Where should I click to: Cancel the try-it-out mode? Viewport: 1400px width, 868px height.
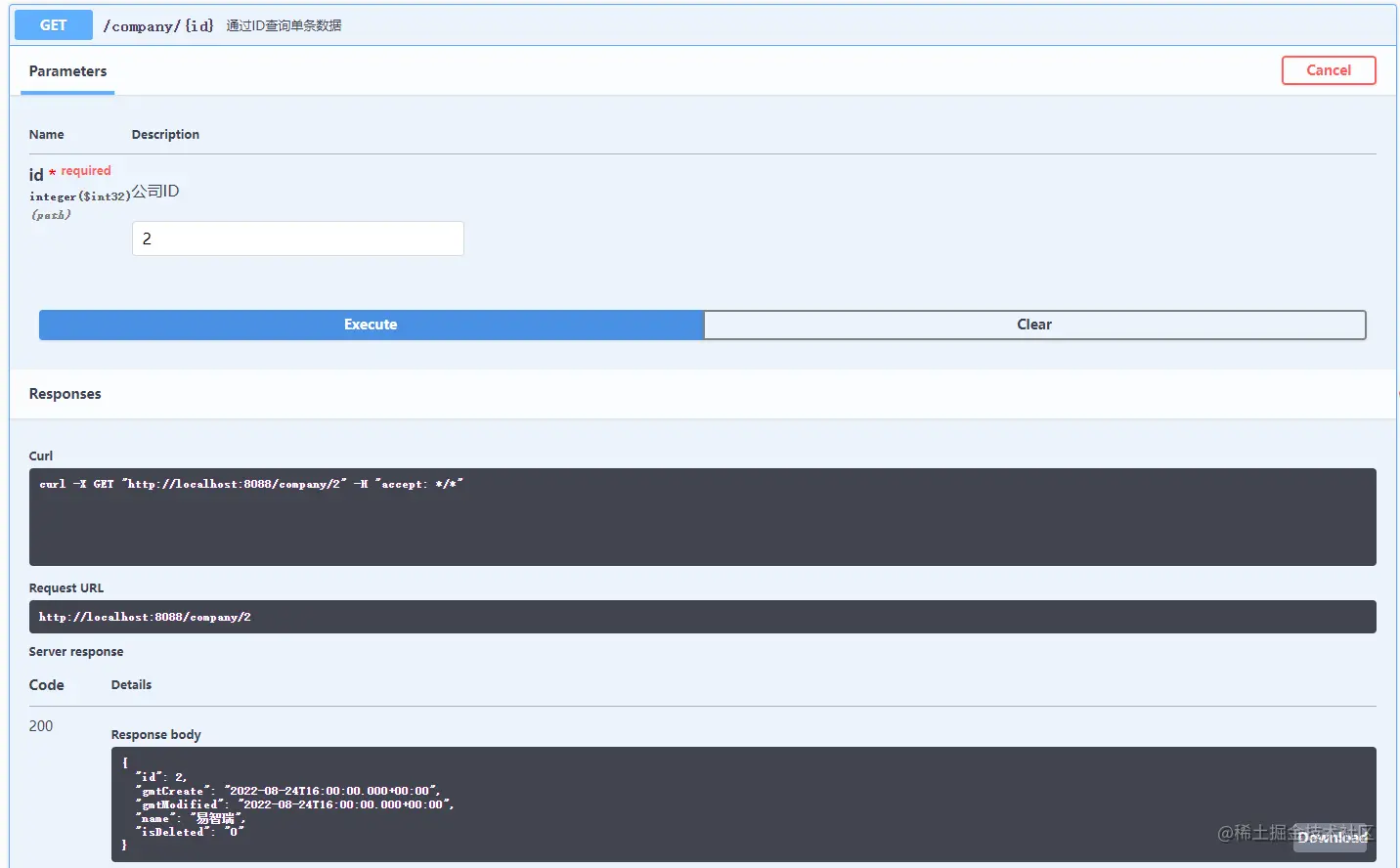click(x=1329, y=70)
